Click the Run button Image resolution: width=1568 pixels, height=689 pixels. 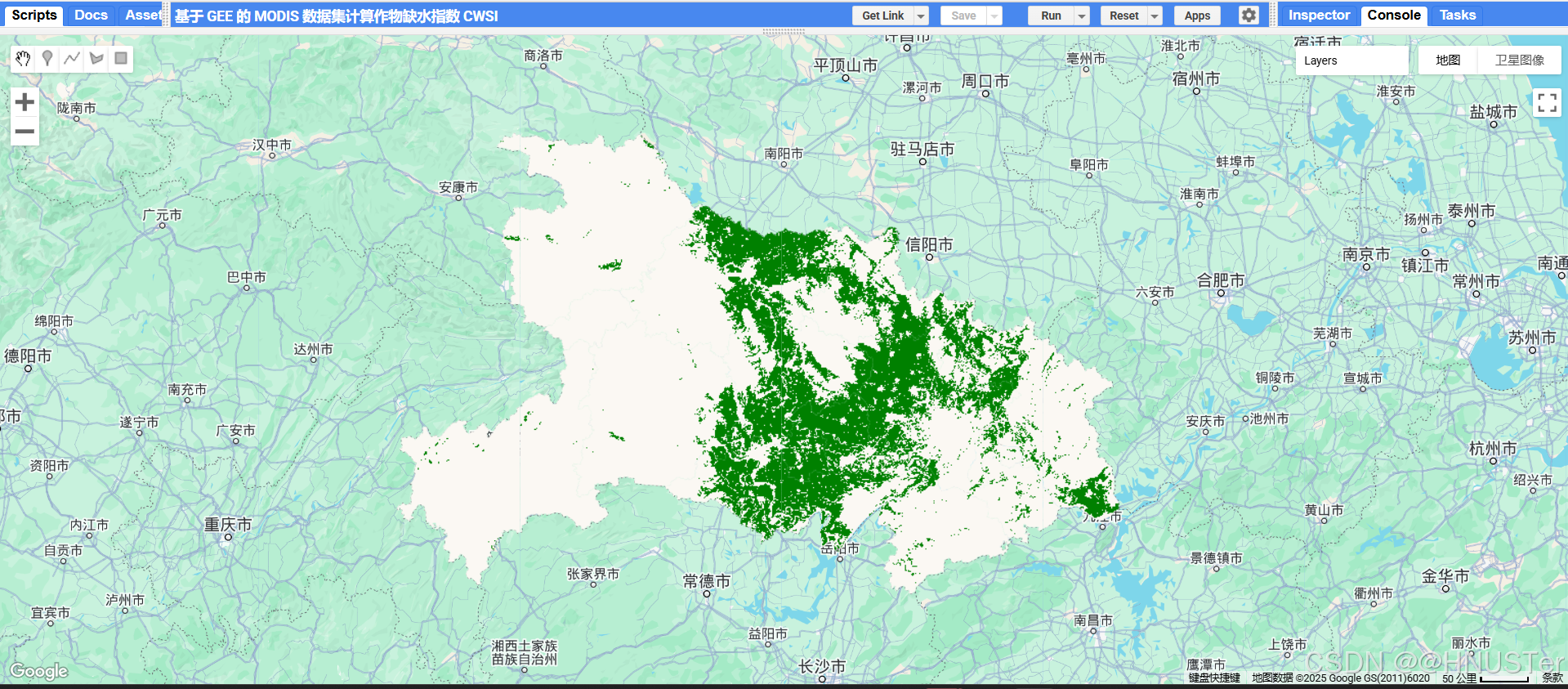pyautogui.click(x=1051, y=16)
